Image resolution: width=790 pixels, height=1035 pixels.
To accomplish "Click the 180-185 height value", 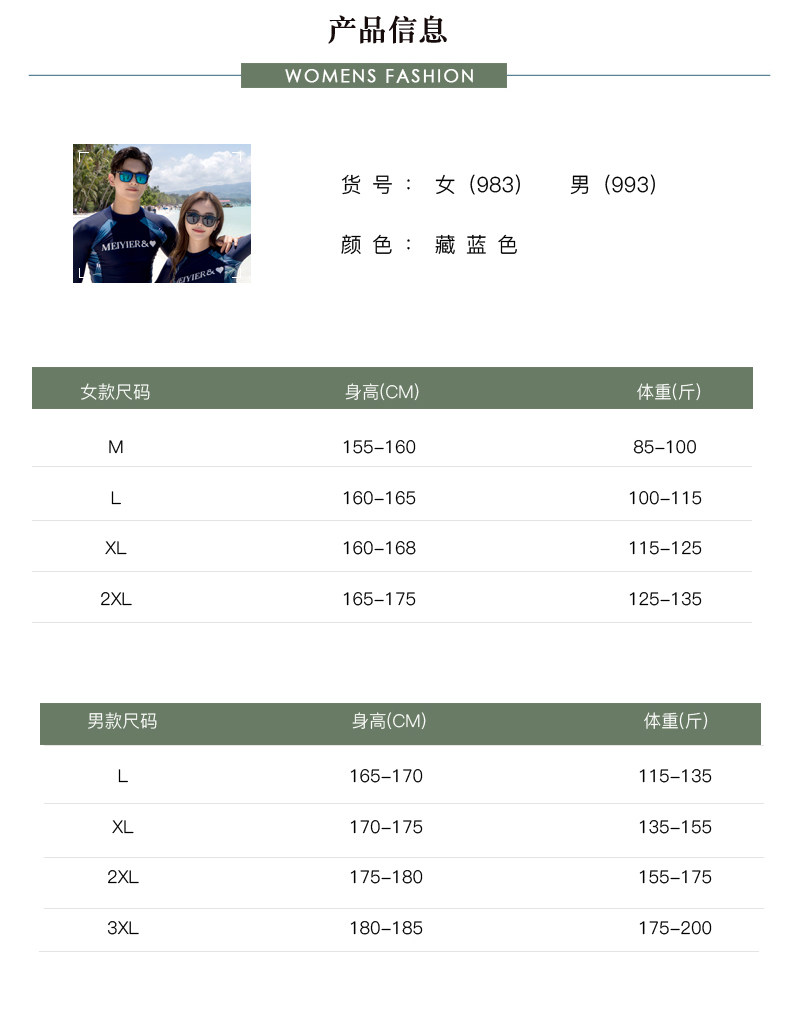I will pyautogui.click(x=386, y=928).
